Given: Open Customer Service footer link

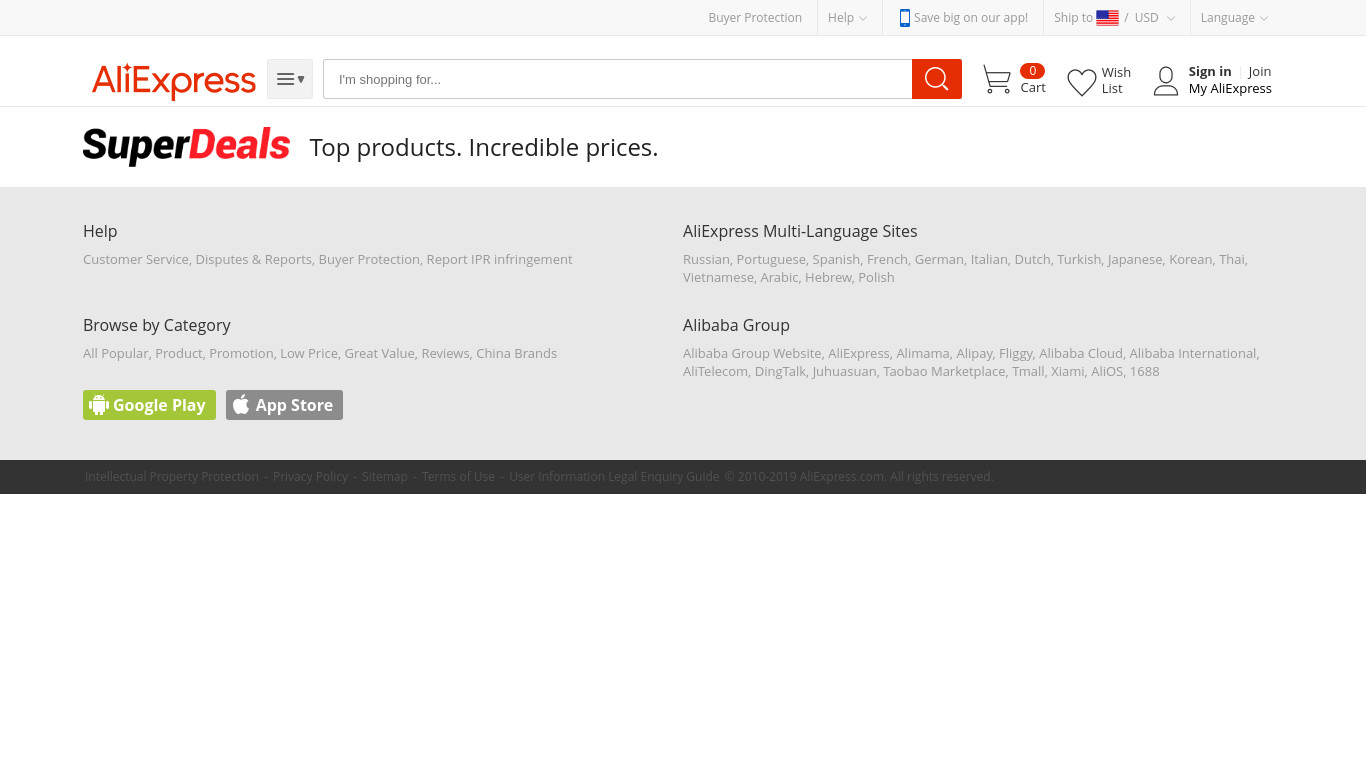Looking at the screenshot, I should [136, 259].
